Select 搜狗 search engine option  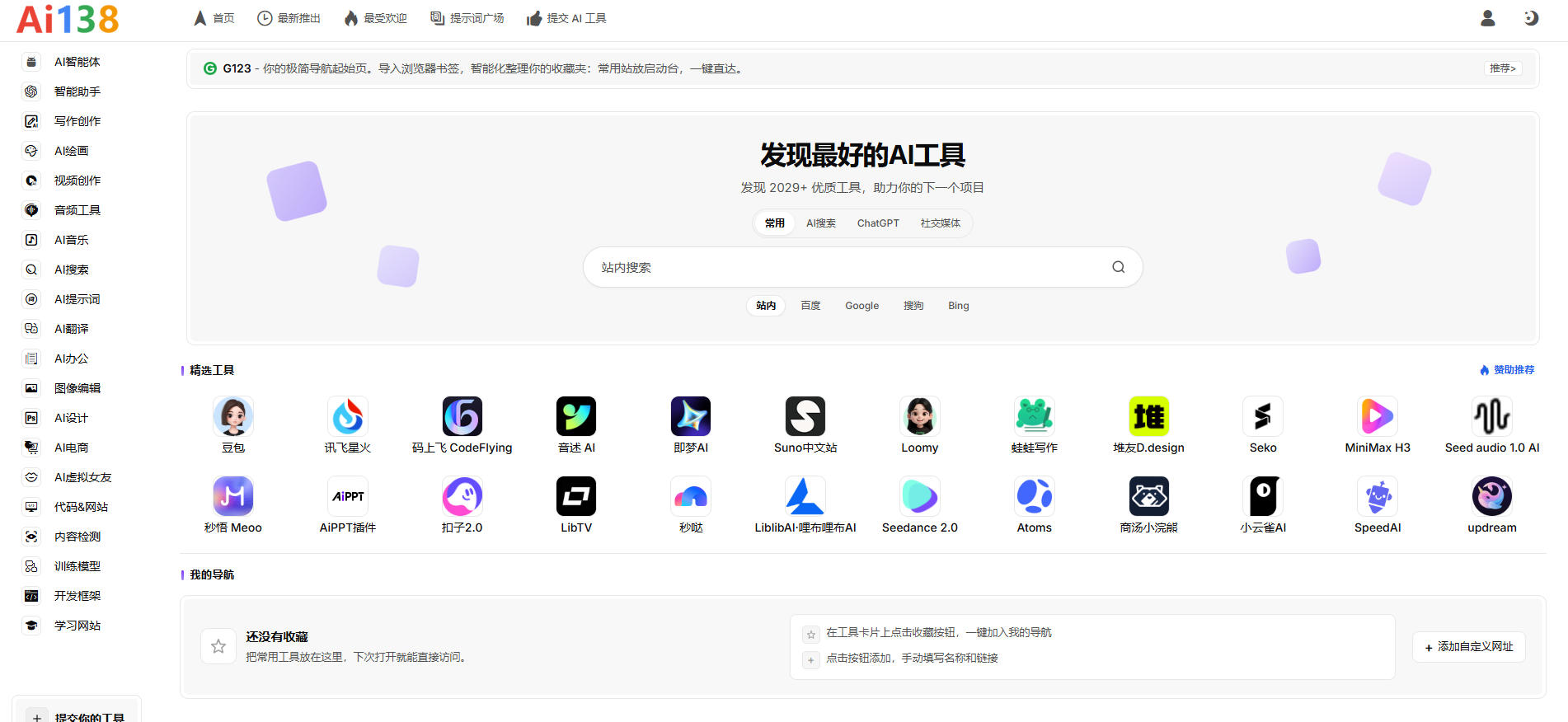[x=913, y=306]
